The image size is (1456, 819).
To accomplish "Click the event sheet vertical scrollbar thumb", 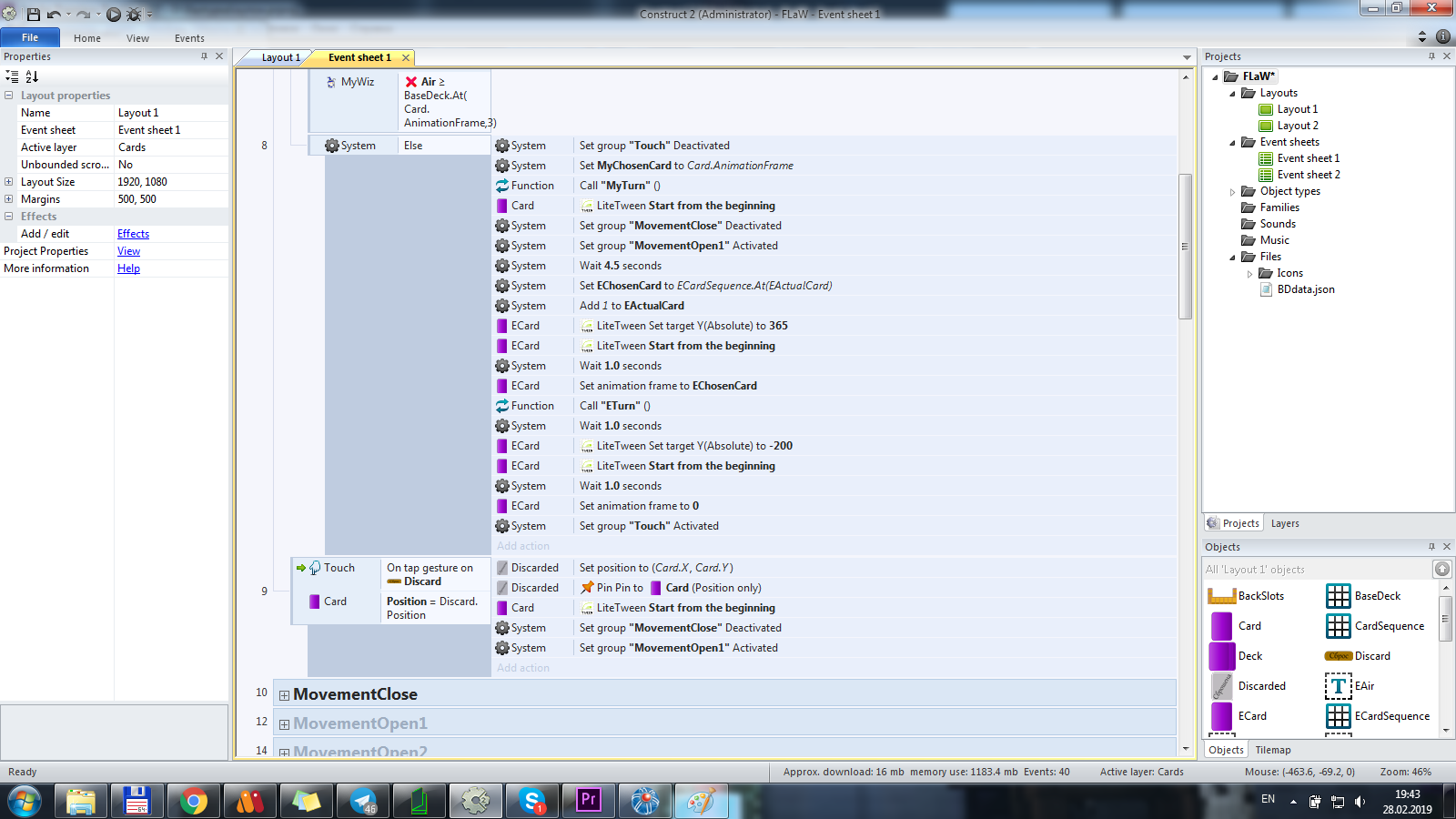I will tap(1185, 246).
